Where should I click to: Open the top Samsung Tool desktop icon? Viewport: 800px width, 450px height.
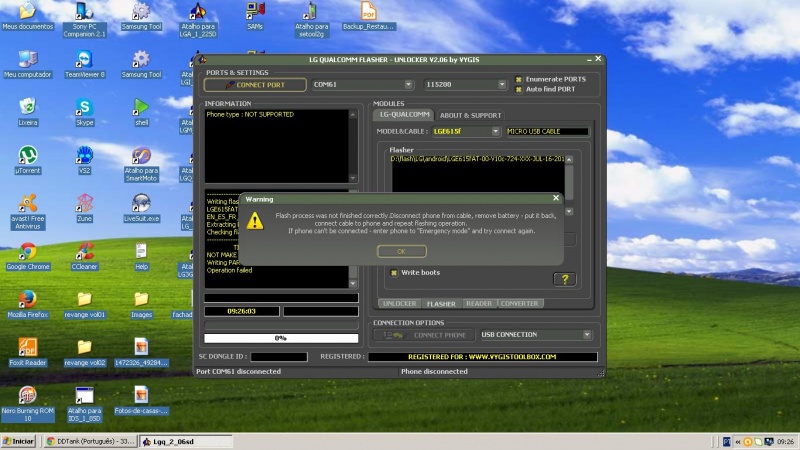point(141,16)
